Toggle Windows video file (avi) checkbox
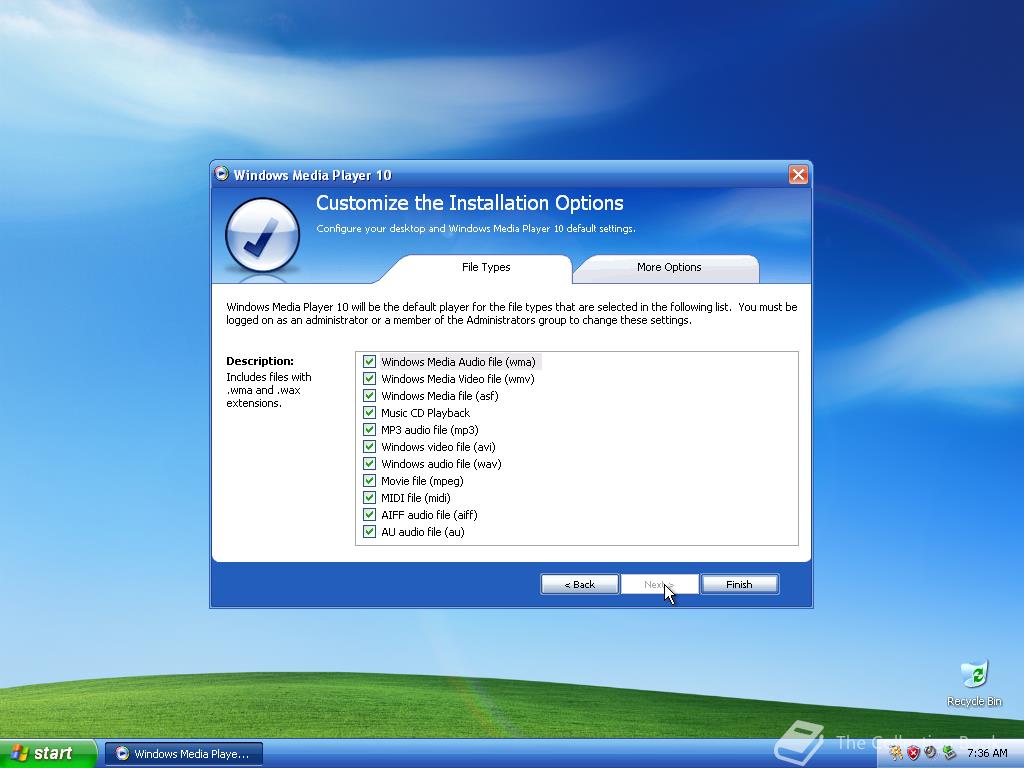The image size is (1024, 768). click(x=370, y=447)
